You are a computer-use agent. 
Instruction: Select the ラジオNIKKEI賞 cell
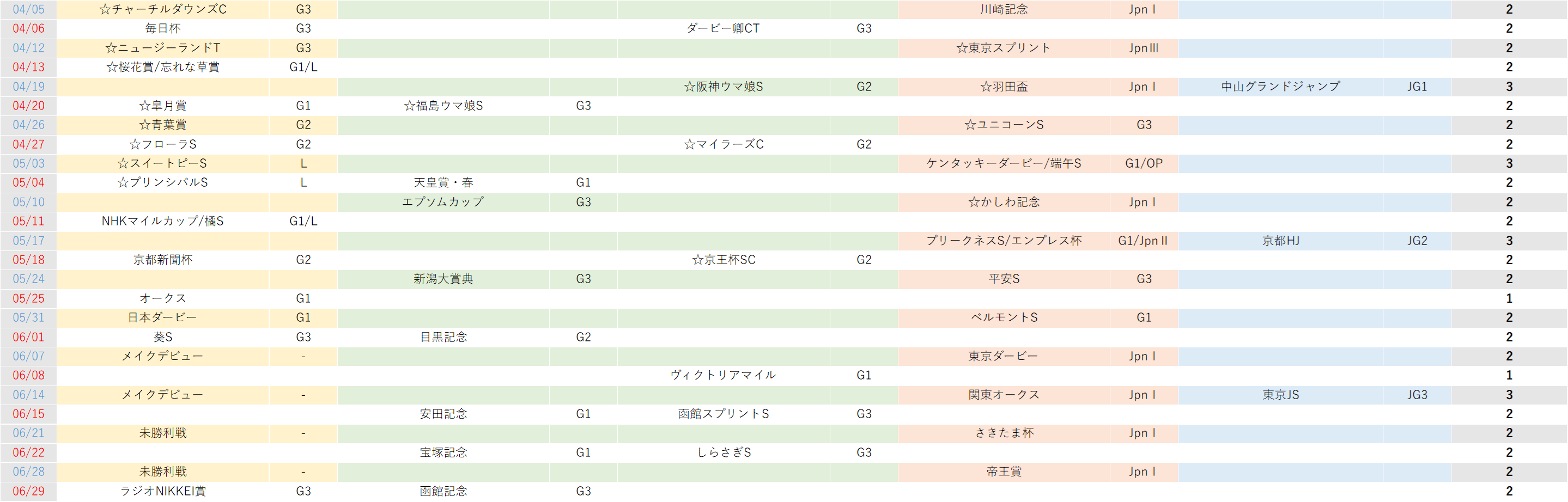click(x=162, y=491)
